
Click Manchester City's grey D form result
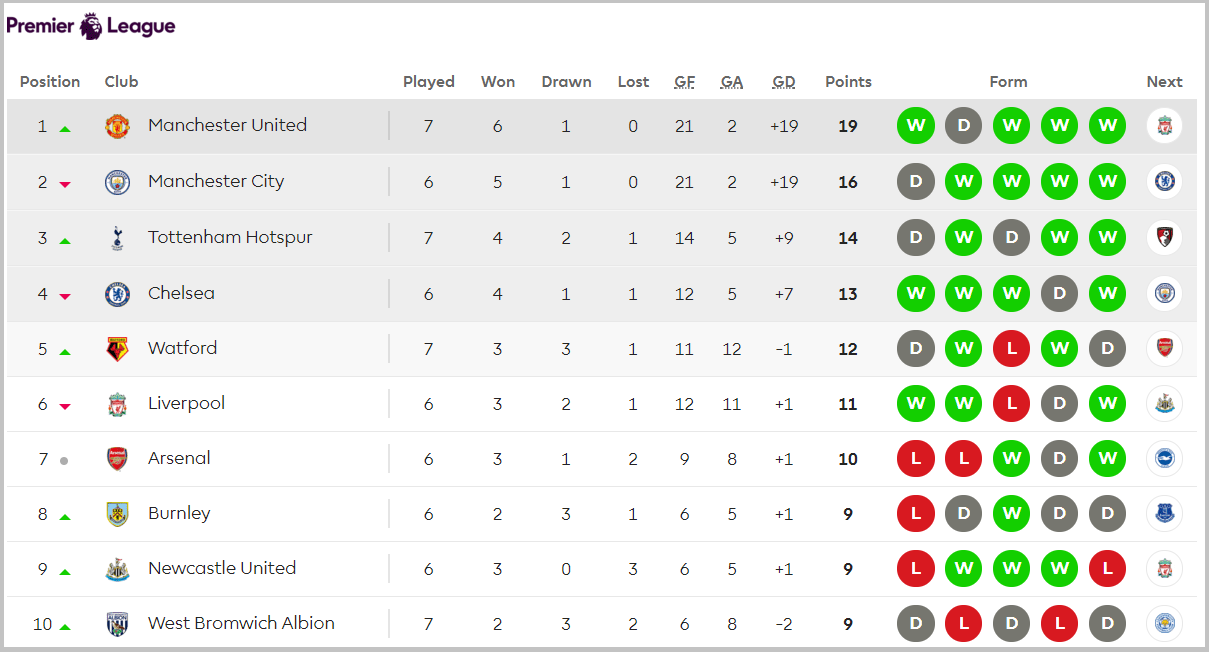pyautogui.click(x=915, y=182)
